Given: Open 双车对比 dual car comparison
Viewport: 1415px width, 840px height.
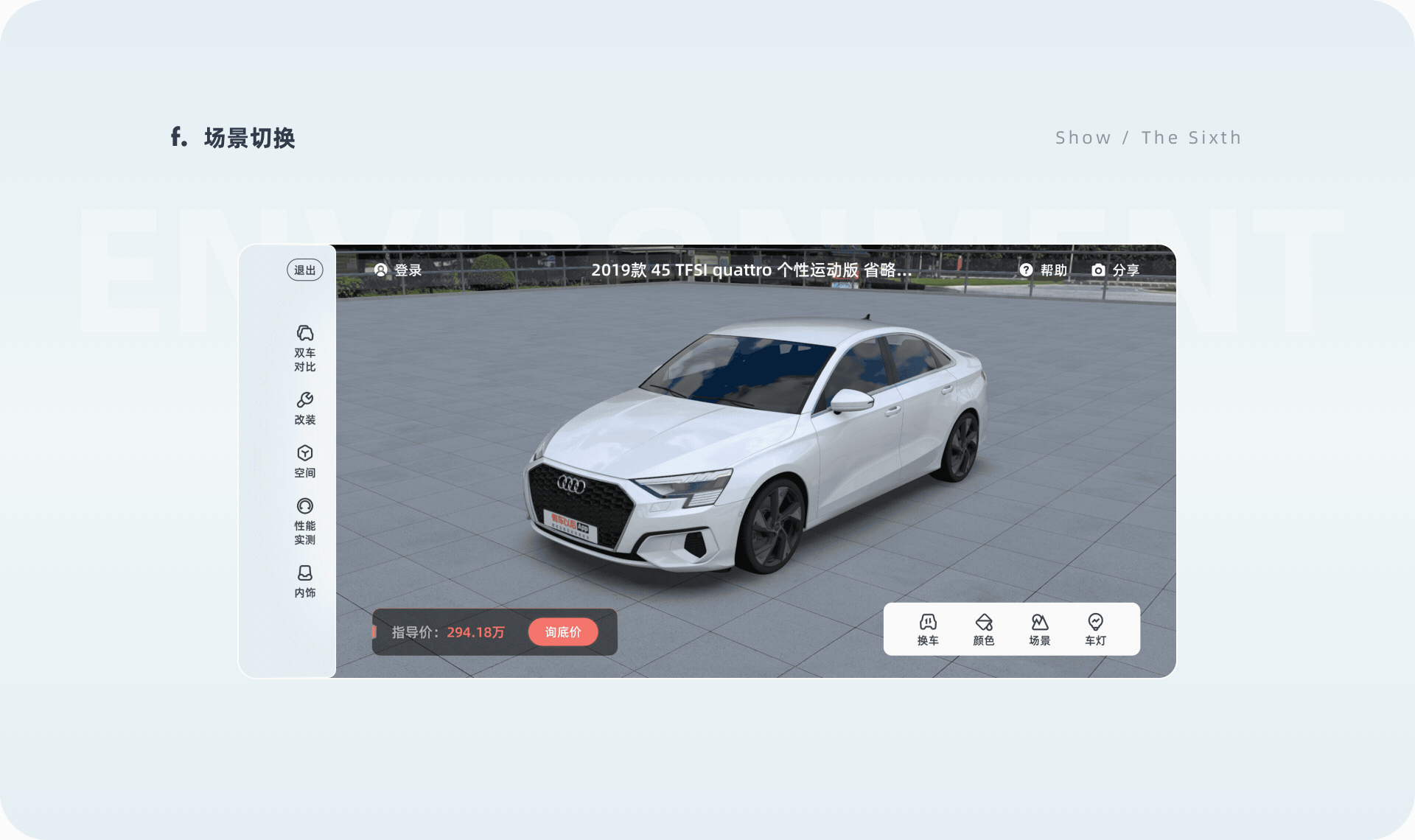Looking at the screenshot, I should click(x=304, y=349).
